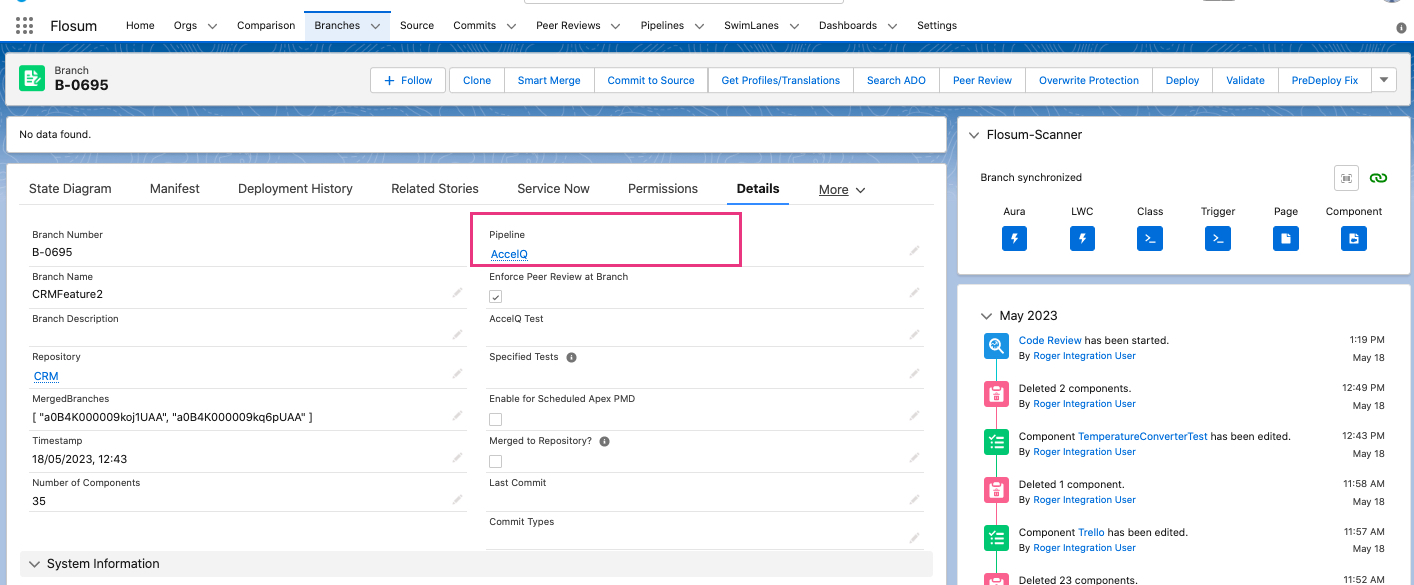This screenshot has width=1414, height=585.
Task: Enable the Scheduled Apex PMD checkbox
Action: click(x=495, y=419)
